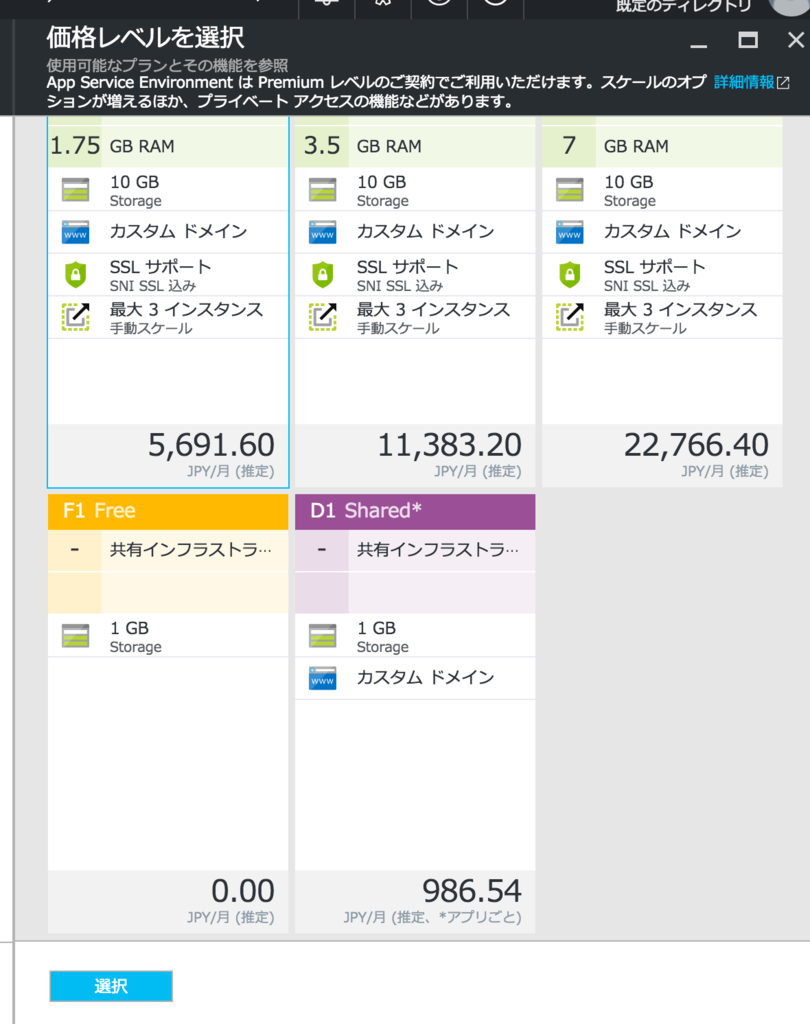Click the 選択 button

(111, 985)
